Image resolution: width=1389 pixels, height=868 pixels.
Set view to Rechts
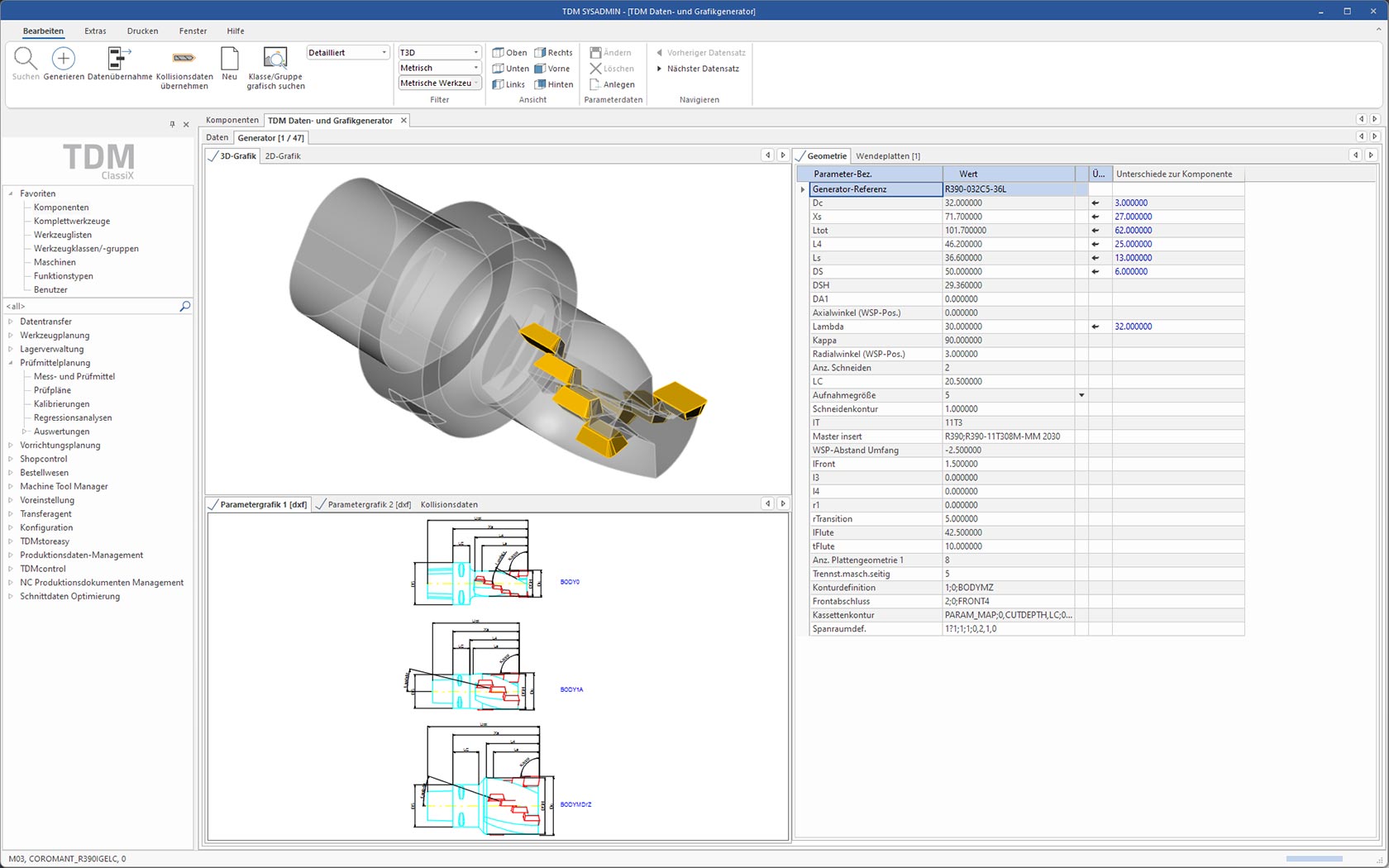(553, 52)
